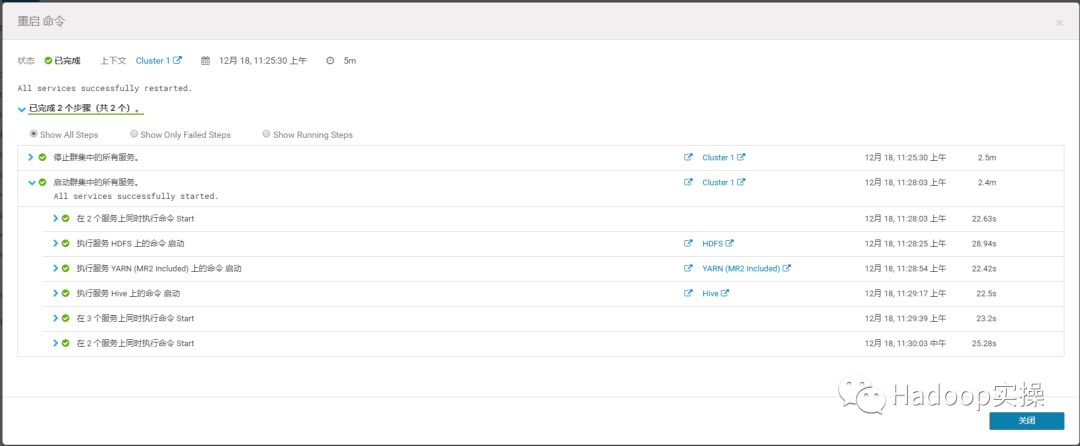The image size is (1080, 446).
Task: Click external link icon beside YARN row
Action: (x=688, y=268)
